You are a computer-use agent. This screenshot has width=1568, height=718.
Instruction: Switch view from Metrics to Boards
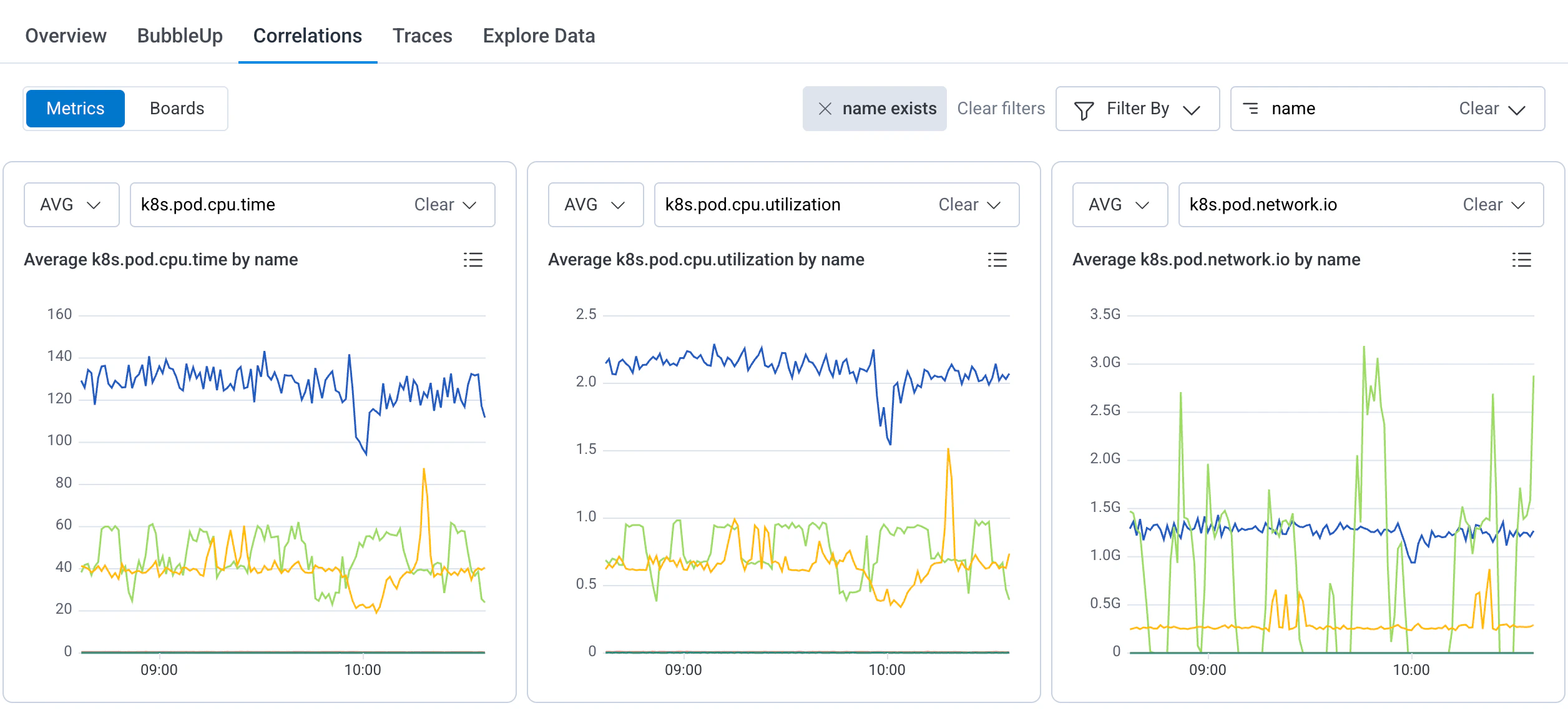click(177, 108)
